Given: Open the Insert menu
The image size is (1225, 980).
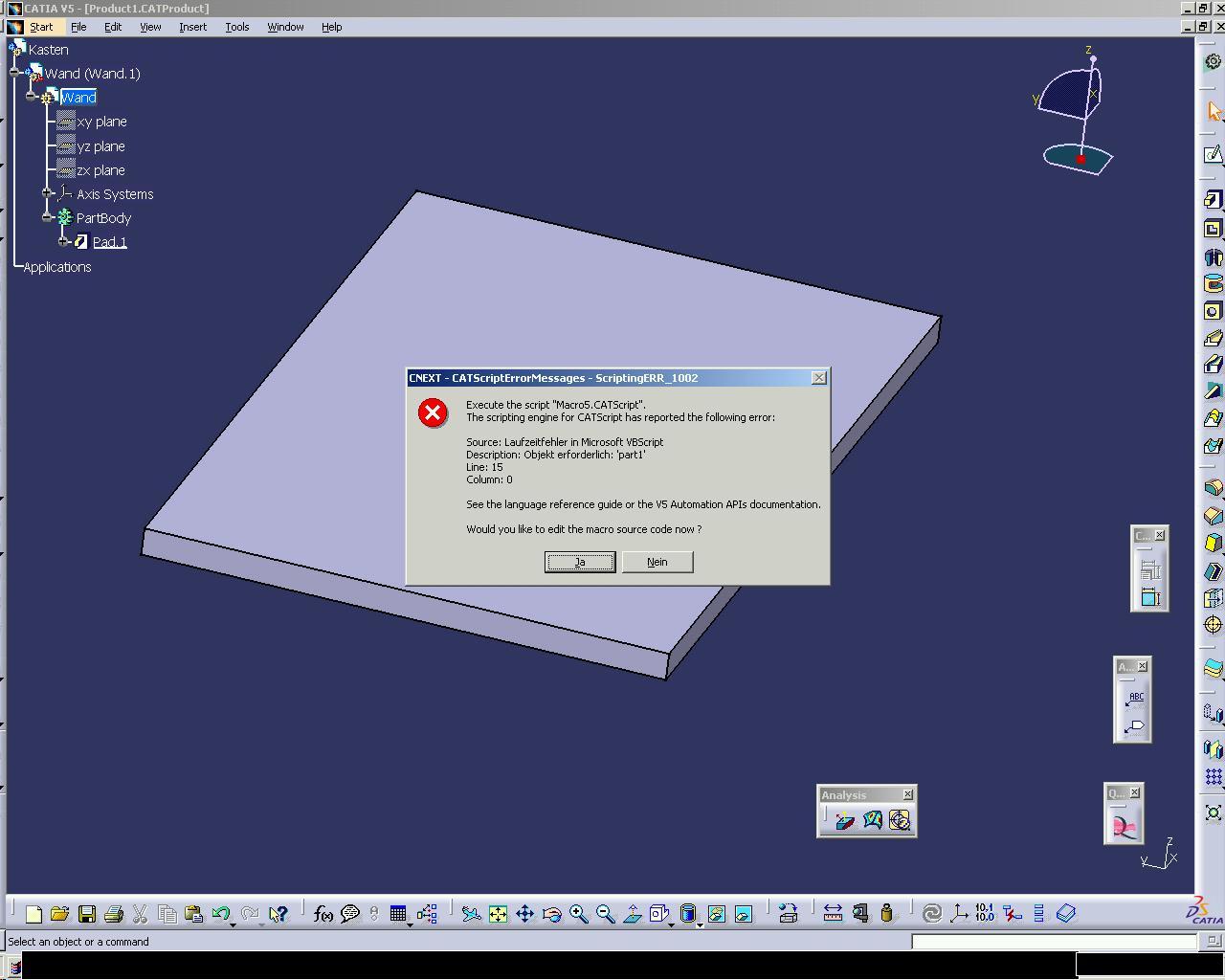Looking at the screenshot, I should pyautogui.click(x=192, y=27).
